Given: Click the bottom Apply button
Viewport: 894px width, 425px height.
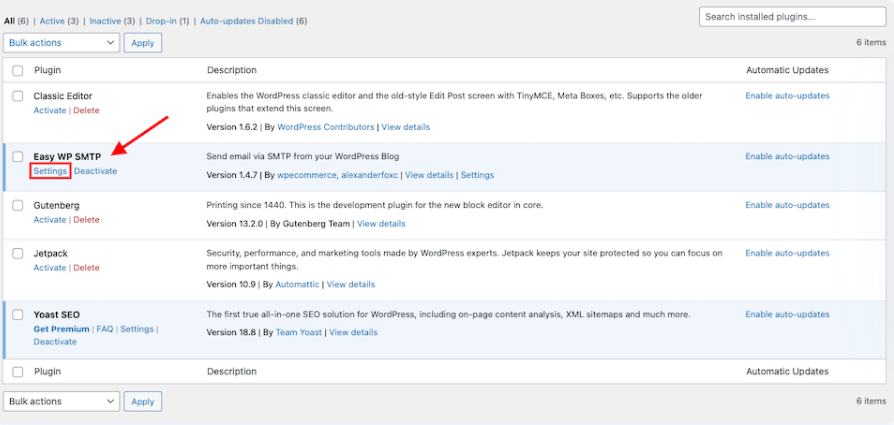Looking at the screenshot, I should click(x=143, y=401).
